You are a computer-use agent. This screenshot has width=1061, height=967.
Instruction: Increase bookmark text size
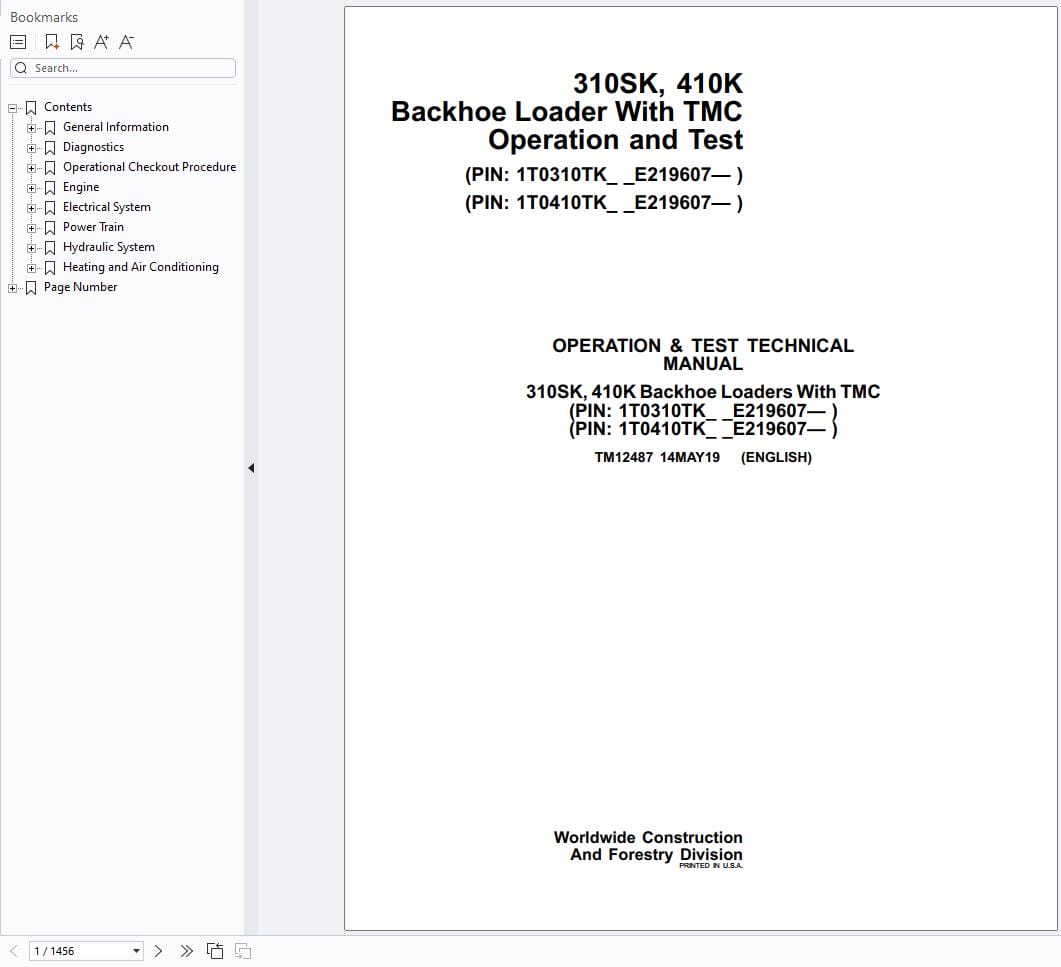(x=101, y=43)
